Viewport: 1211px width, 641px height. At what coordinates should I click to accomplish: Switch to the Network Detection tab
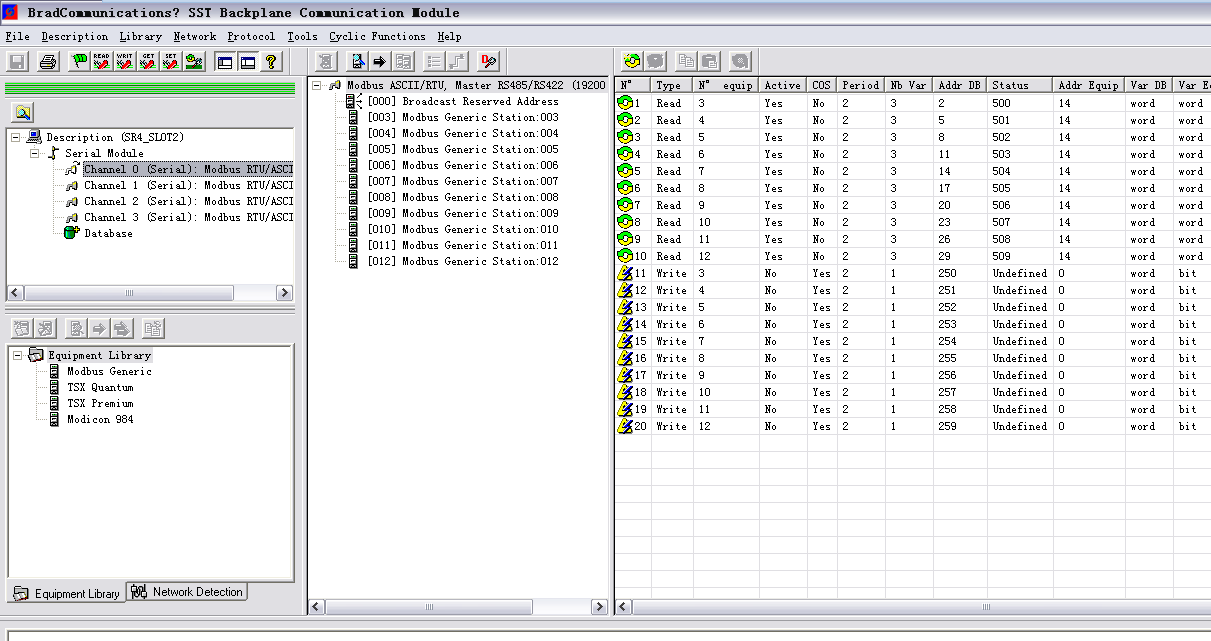[x=187, y=592]
